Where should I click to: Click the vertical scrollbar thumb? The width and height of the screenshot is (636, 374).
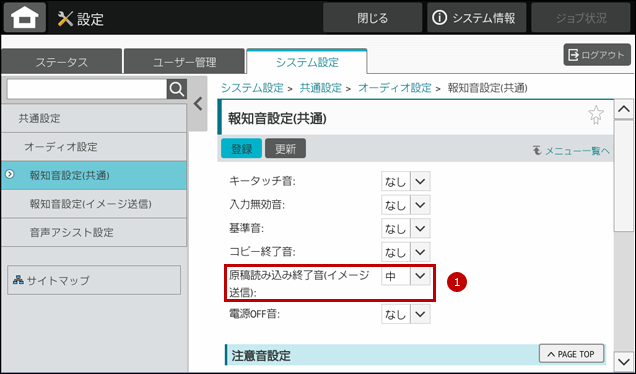[623, 175]
